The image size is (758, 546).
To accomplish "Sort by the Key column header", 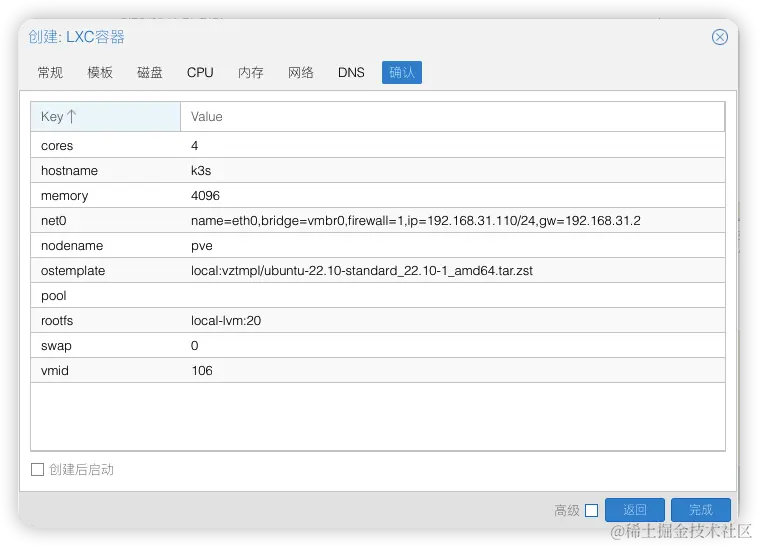I will [105, 117].
